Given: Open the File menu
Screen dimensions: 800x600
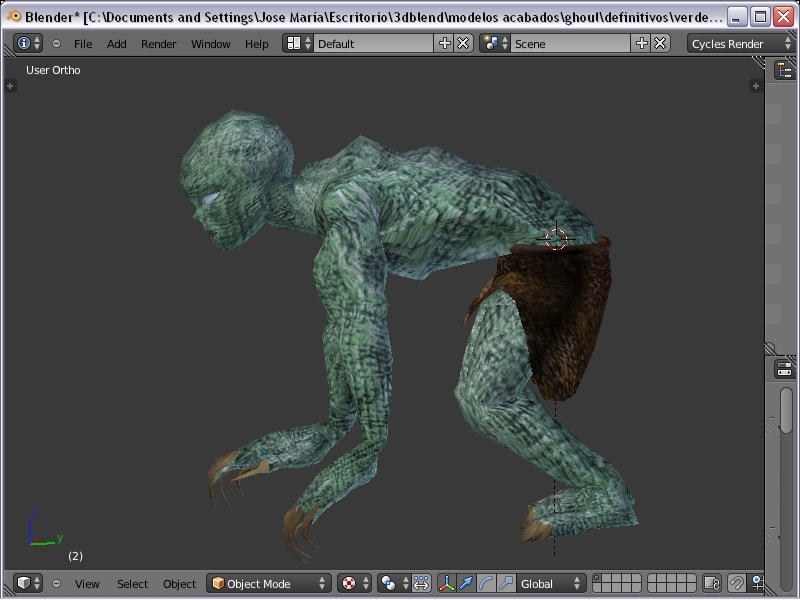Looking at the screenshot, I should 83,44.
